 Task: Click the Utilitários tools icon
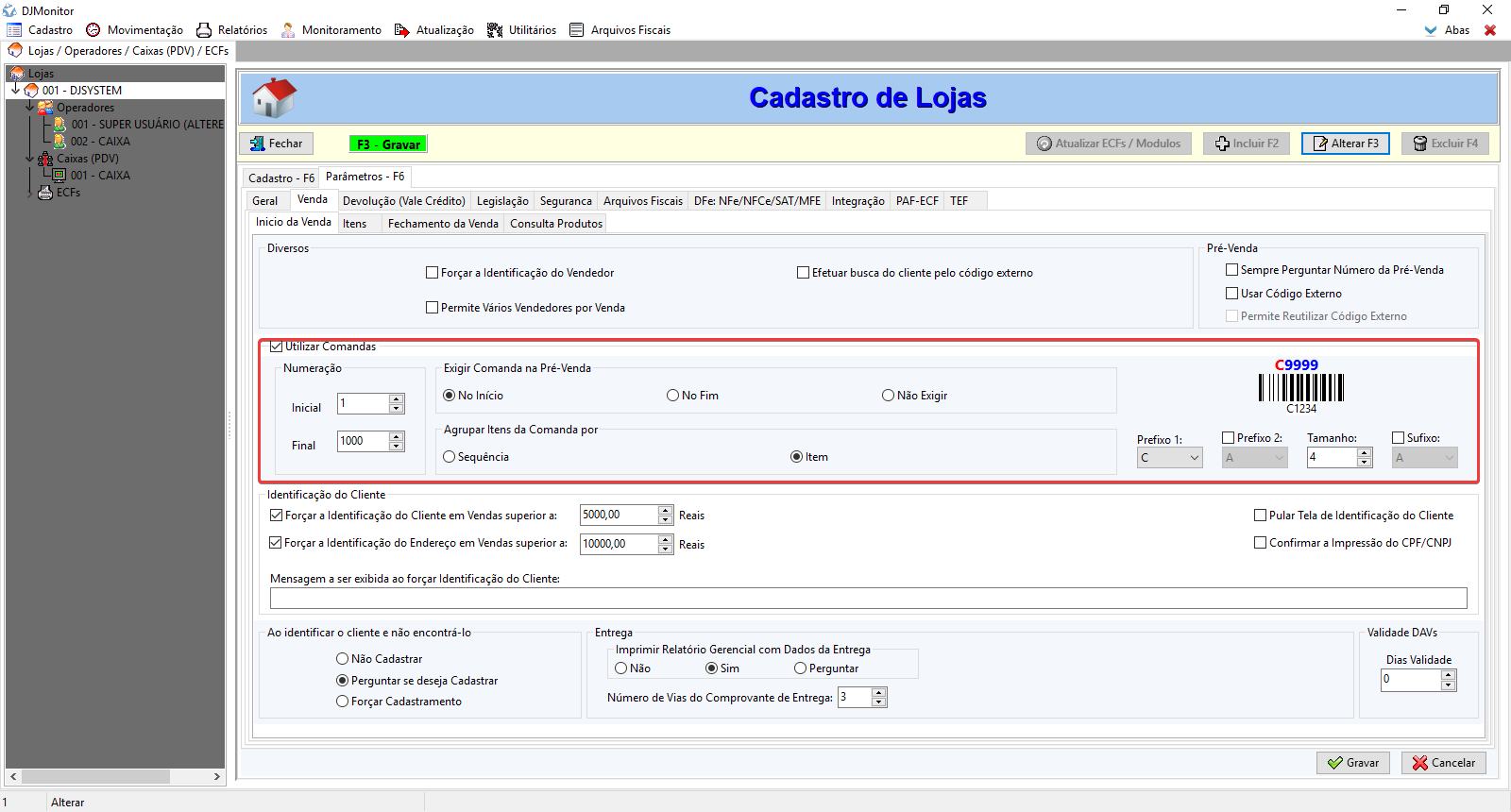tap(495, 30)
